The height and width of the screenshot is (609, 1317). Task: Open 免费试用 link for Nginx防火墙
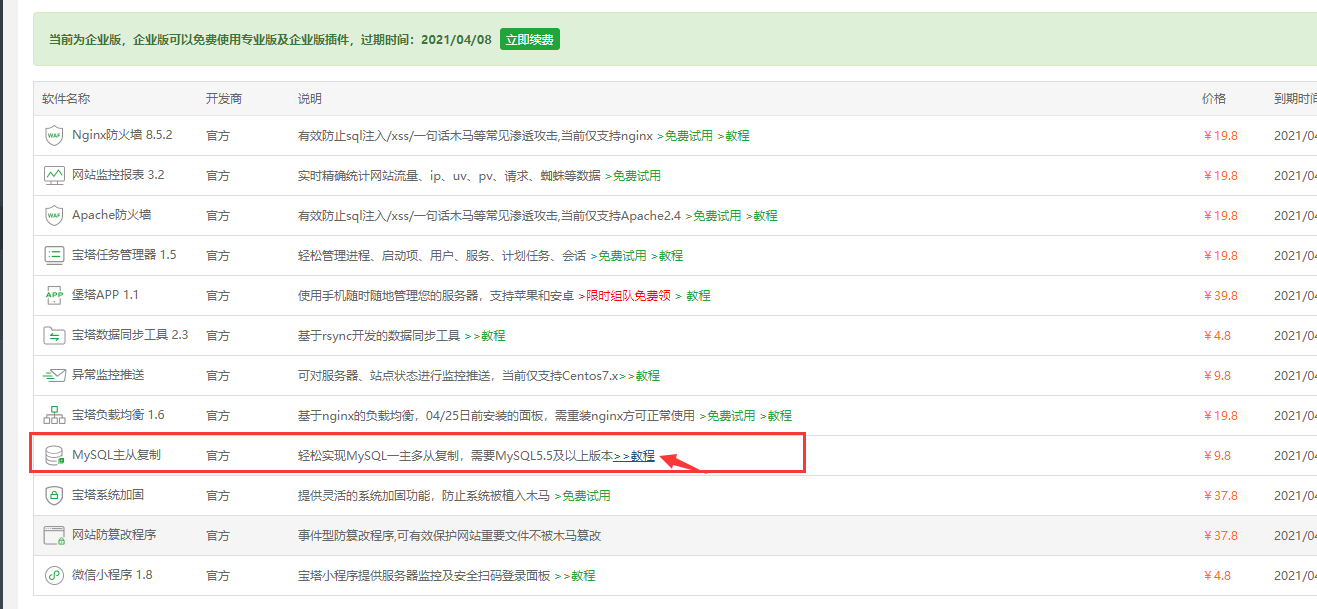pos(685,135)
